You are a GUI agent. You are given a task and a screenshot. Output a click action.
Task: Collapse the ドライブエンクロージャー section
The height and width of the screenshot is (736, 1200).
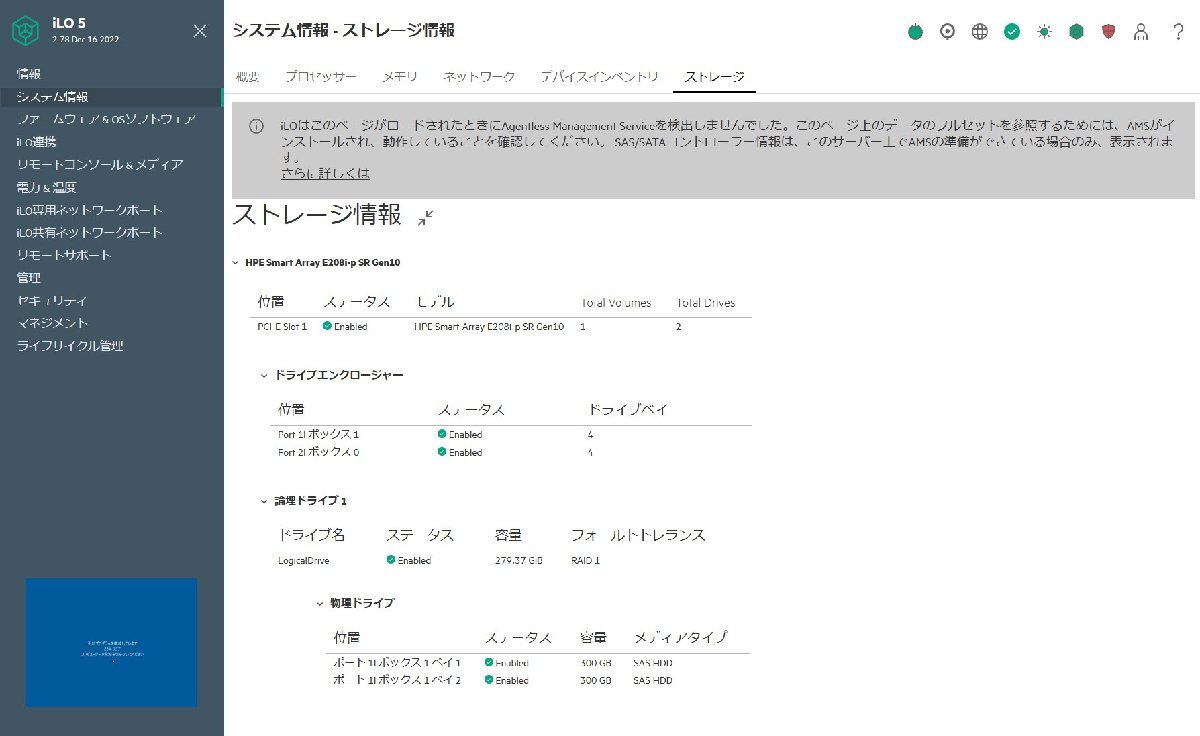point(262,375)
